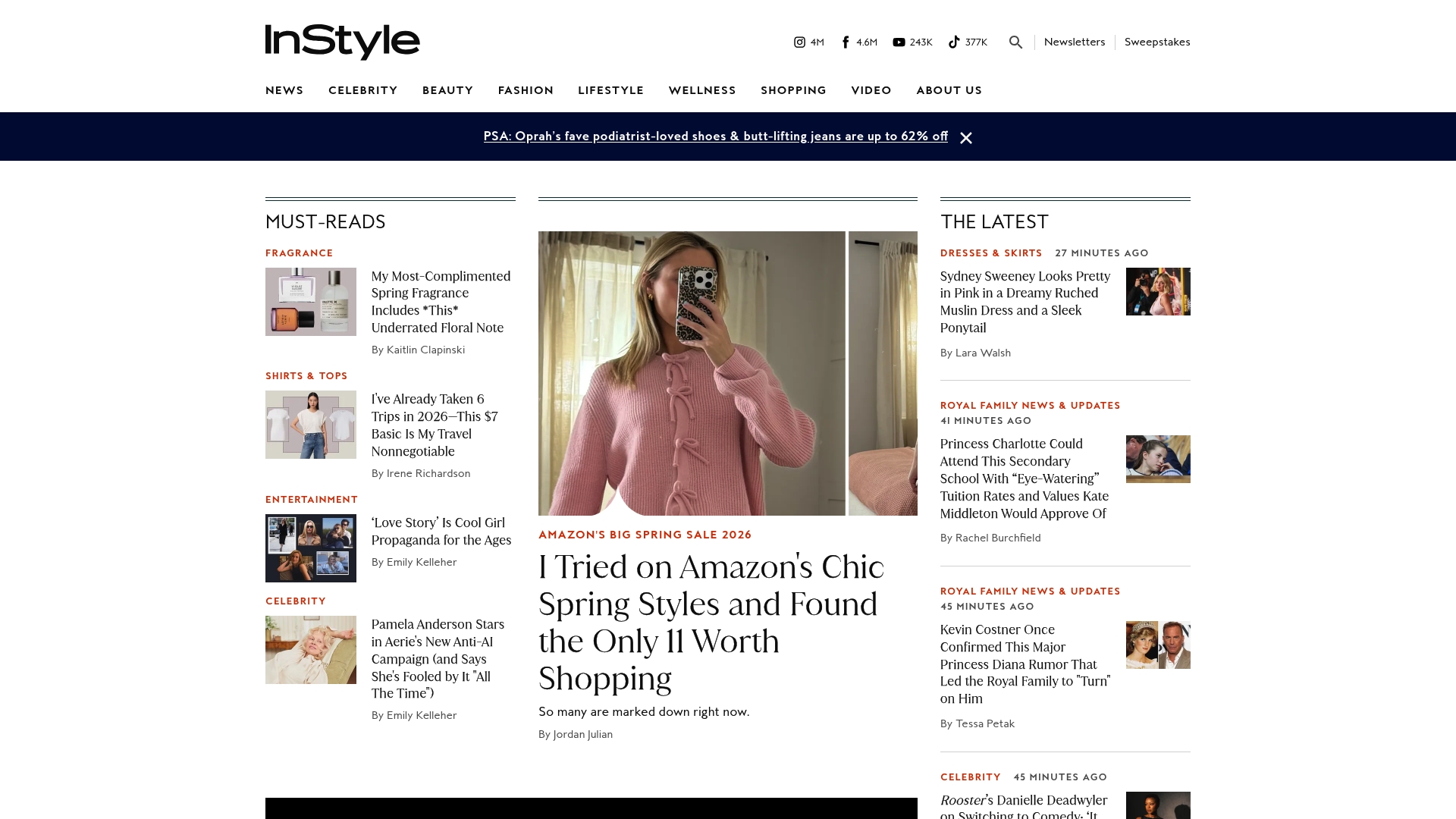Open the Newsletters link
This screenshot has height=819, width=1456.
pyautogui.click(x=1075, y=42)
